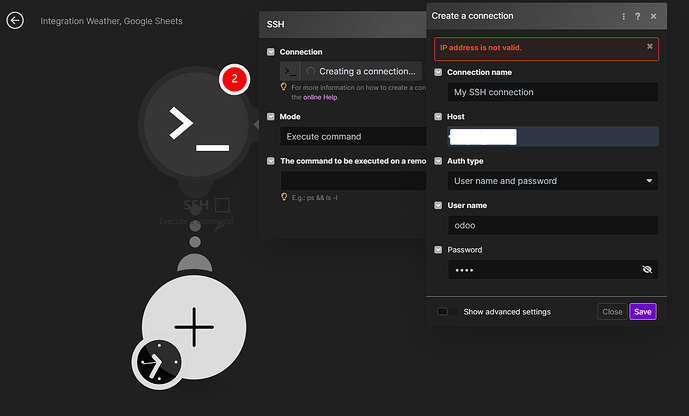The width and height of the screenshot is (689, 416).
Task: Save the SSH connection
Action: point(643,311)
